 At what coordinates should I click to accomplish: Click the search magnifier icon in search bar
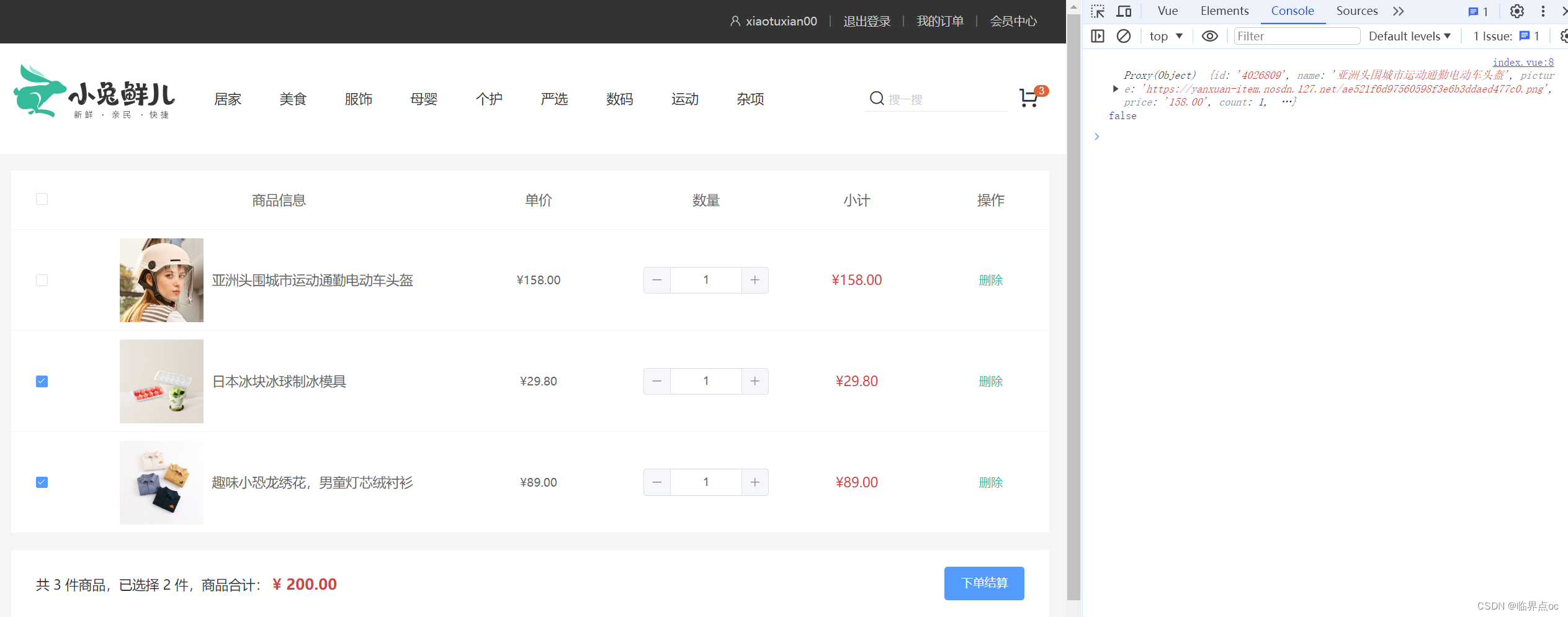[x=876, y=98]
